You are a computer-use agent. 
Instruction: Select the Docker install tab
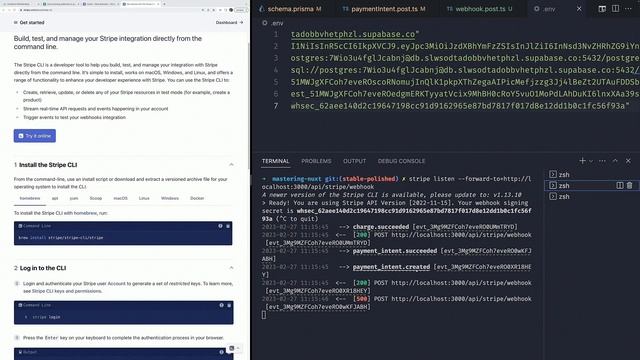[197, 198]
